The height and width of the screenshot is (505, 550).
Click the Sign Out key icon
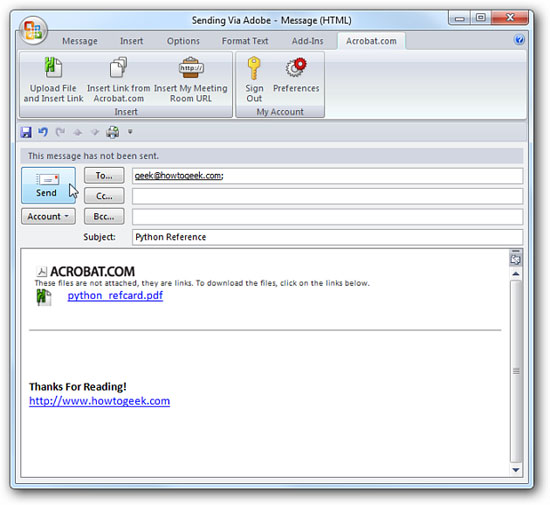coord(254,68)
